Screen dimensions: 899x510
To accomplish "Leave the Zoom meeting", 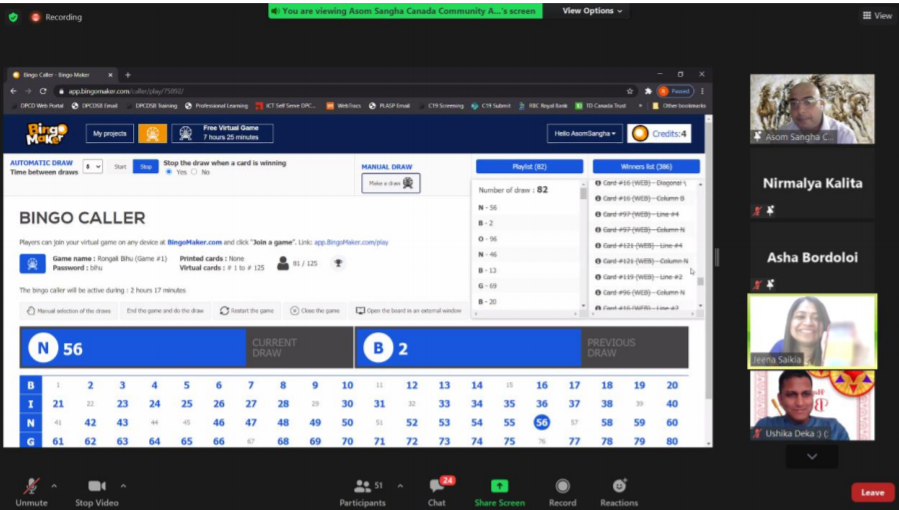I will pos(872,492).
